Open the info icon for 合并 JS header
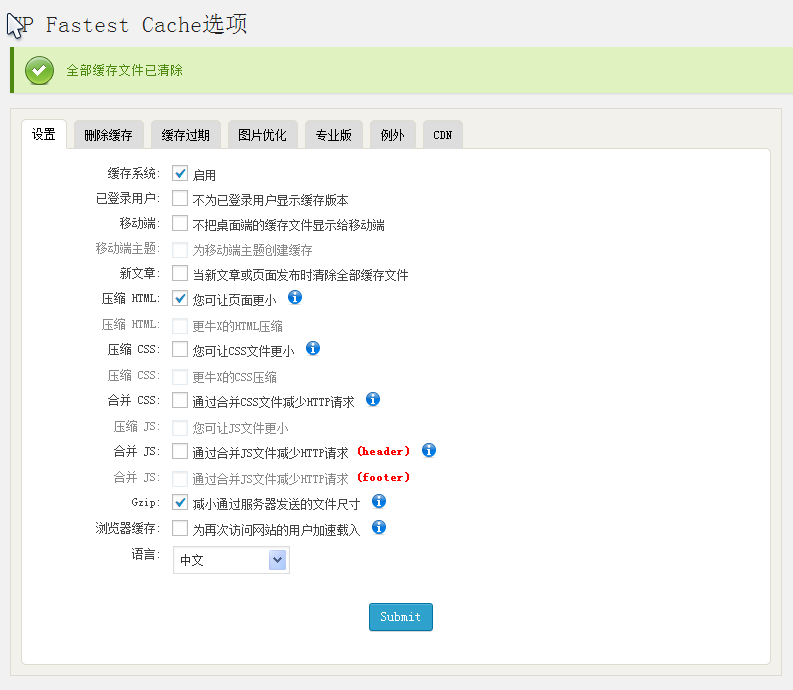 (x=429, y=450)
